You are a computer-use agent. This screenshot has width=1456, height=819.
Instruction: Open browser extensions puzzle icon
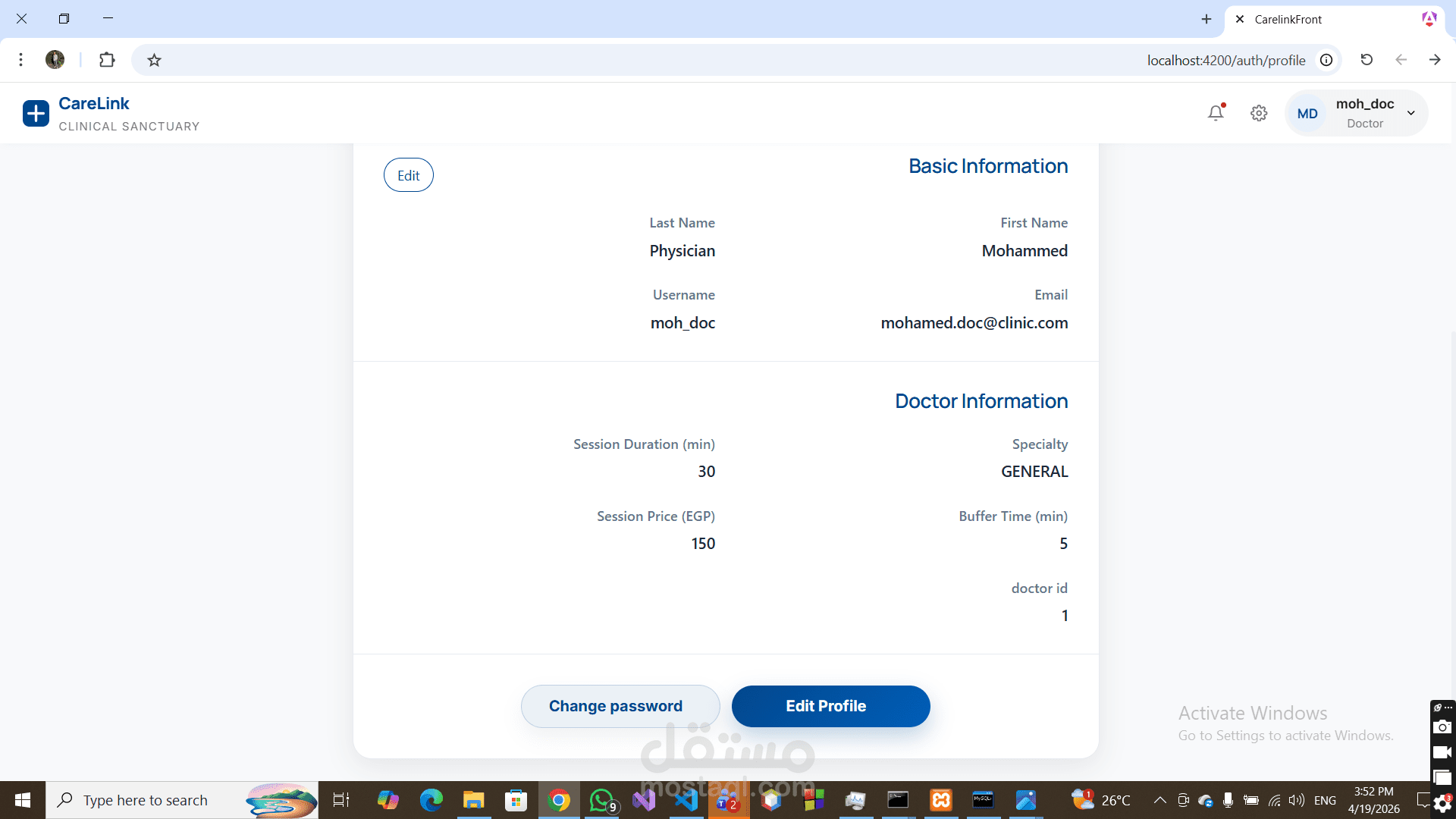tap(107, 60)
